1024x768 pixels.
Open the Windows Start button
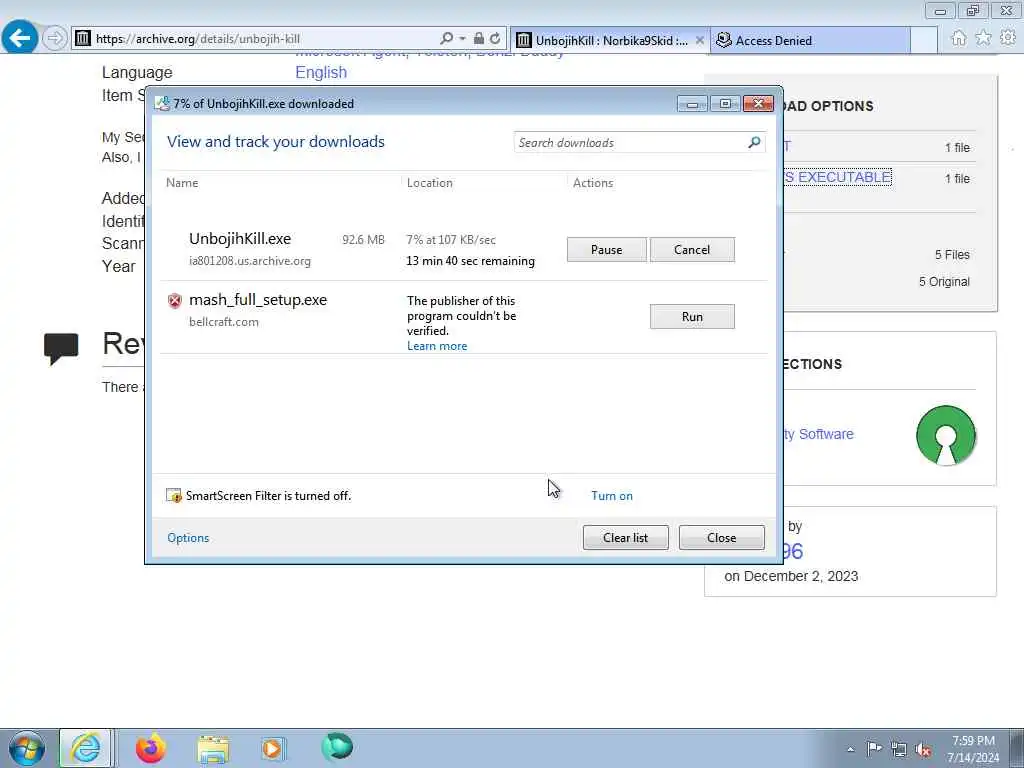click(x=26, y=748)
